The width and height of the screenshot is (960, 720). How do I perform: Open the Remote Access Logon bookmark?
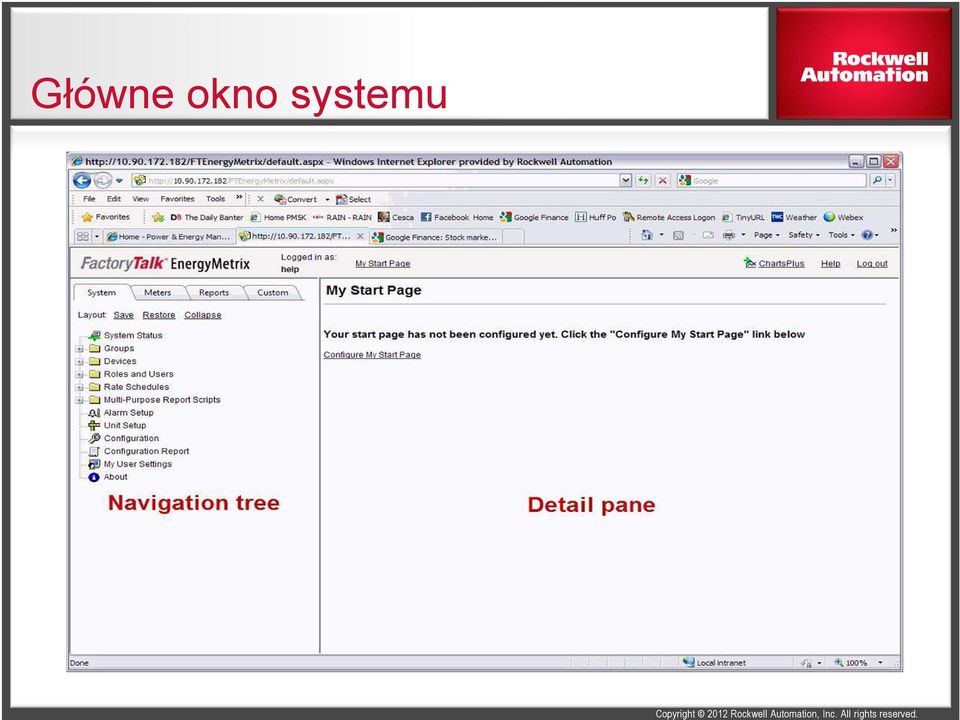(669, 217)
